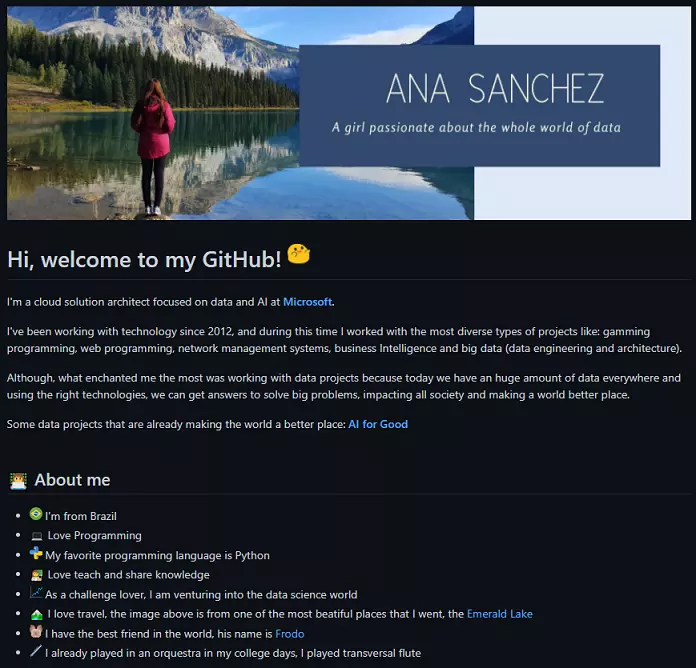Click the ANA SANCHEZ title in banner
696x668 pixels.
click(495, 89)
